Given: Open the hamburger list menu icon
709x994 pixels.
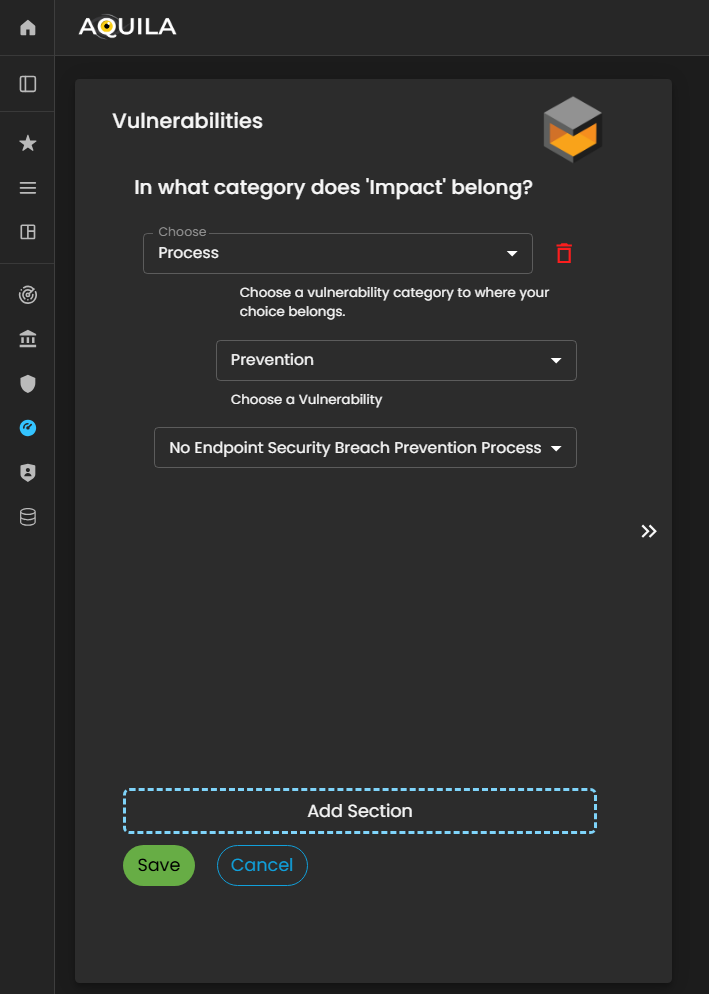Looking at the screenshot, I should [28, 188].
